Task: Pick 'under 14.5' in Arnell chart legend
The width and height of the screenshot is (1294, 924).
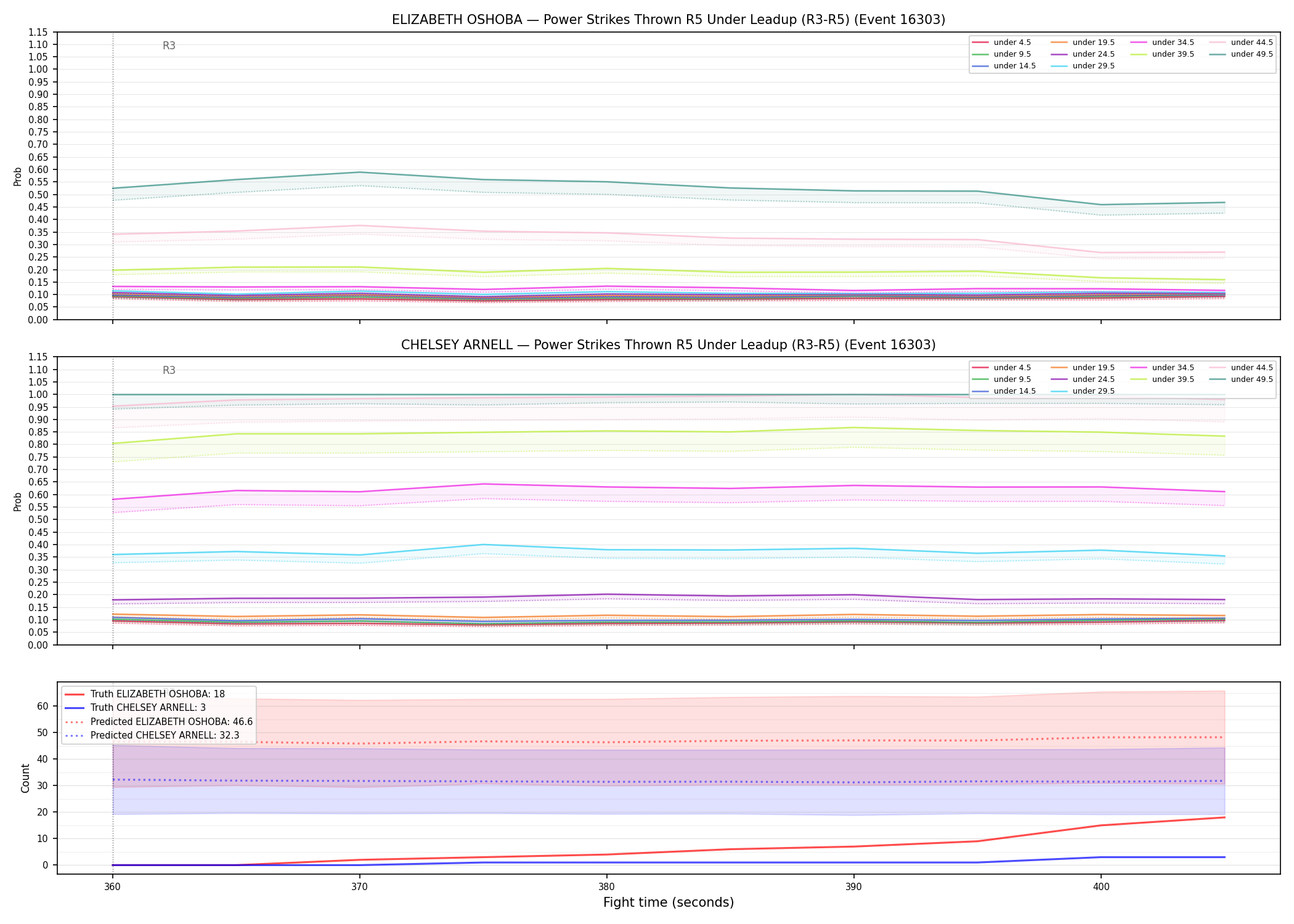Action: 1003,391
